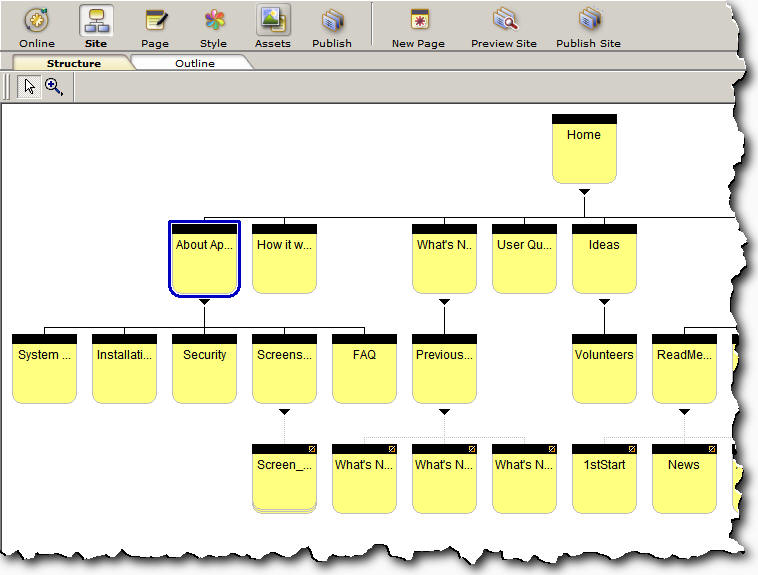Select the ReadMe... page node
Viewport: 758px width, 575px height.
684,369
